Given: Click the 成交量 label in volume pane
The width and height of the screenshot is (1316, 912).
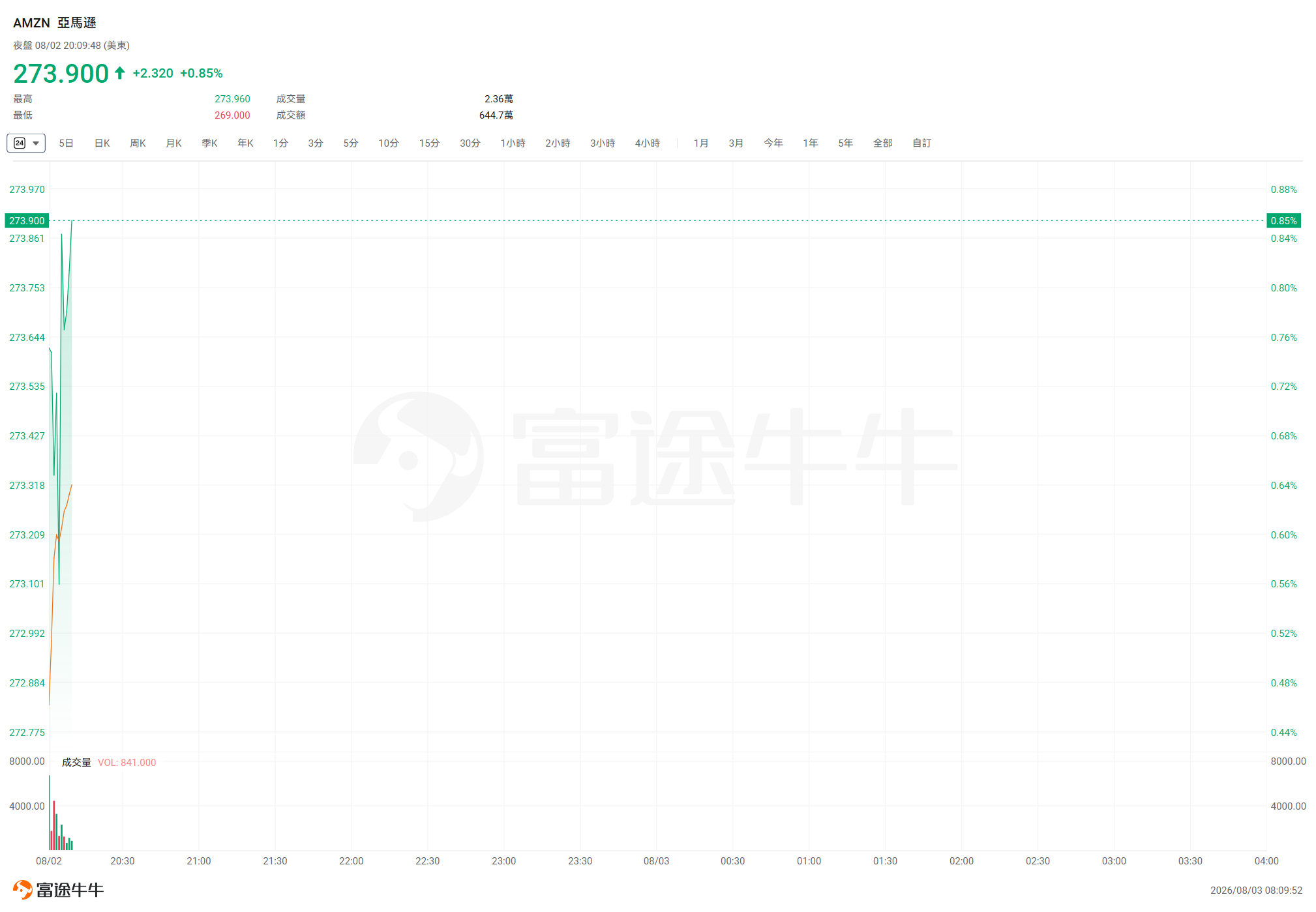Looking at the screenshot, I should (76, 763).
